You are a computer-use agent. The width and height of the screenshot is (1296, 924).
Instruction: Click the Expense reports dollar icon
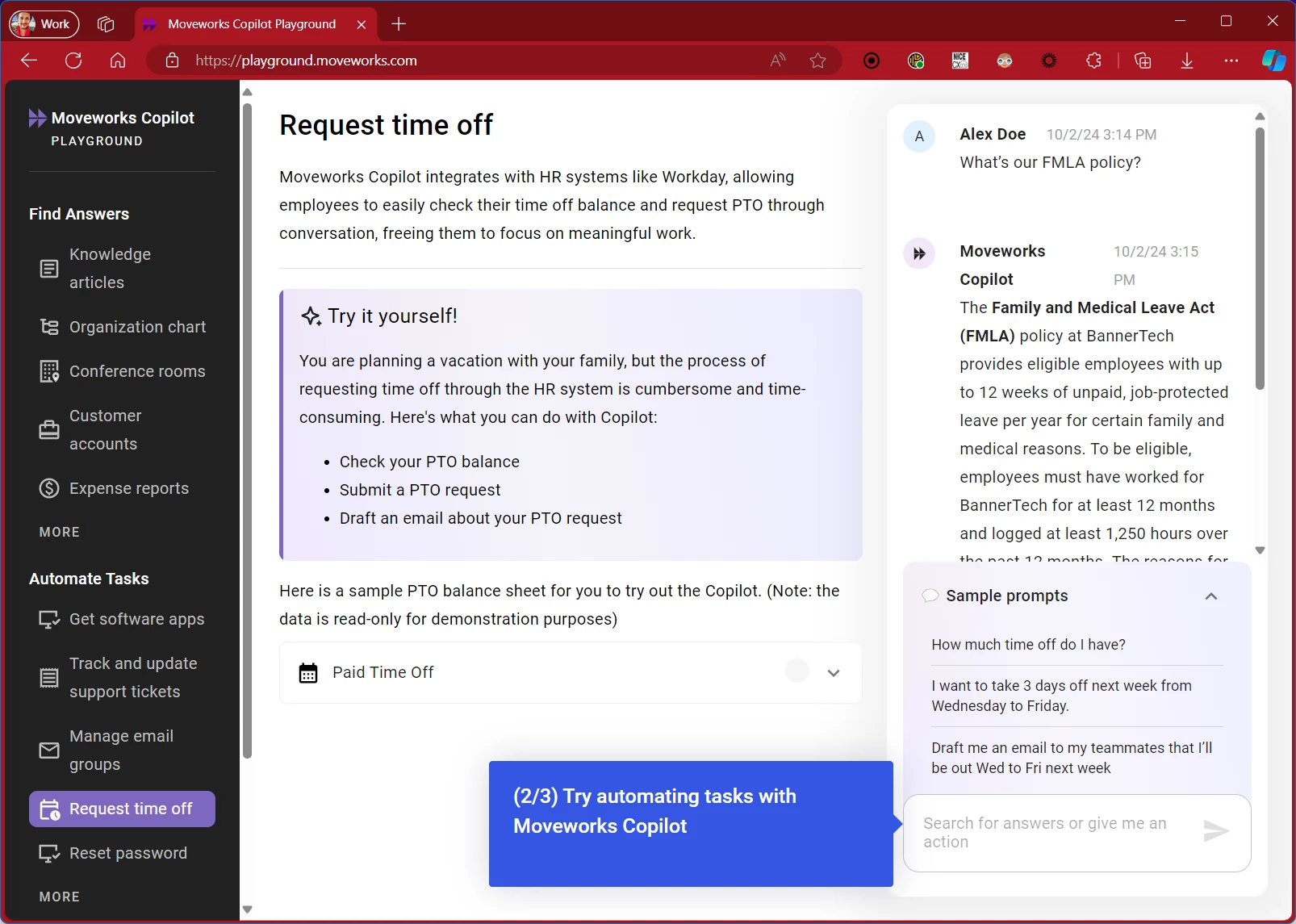[49, 488]
